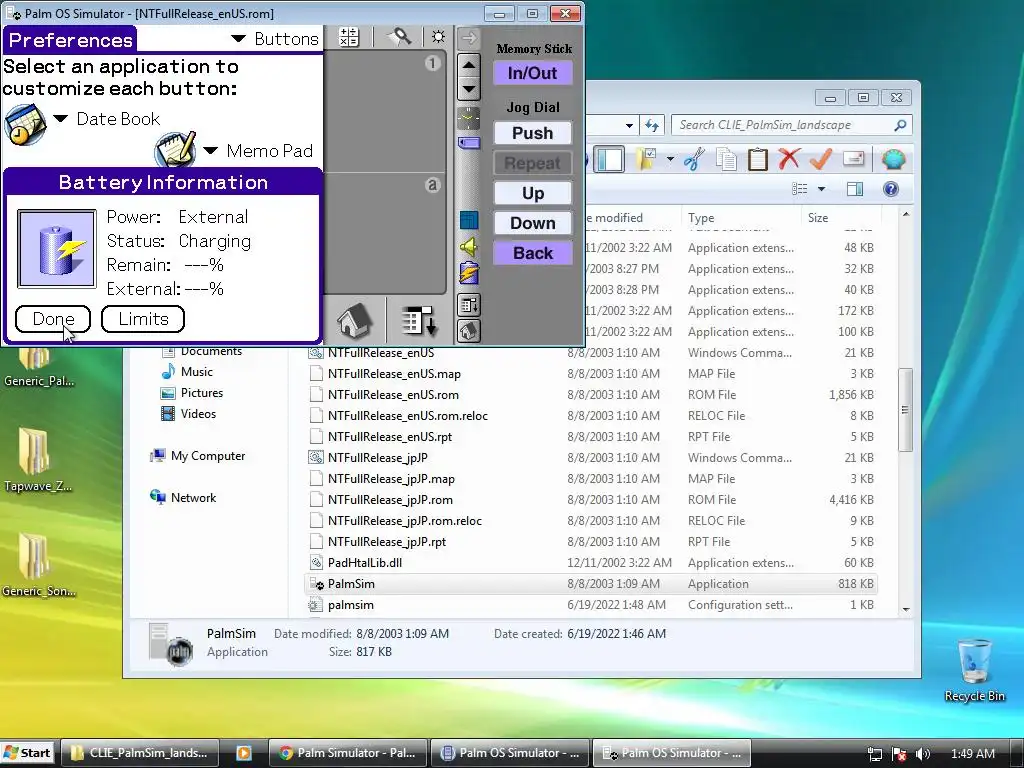The height and width of the screenshot is (768, 1024).
Task: Select the NTFullRelease_enUS.rom file
Action: click(x=591, y=394)
